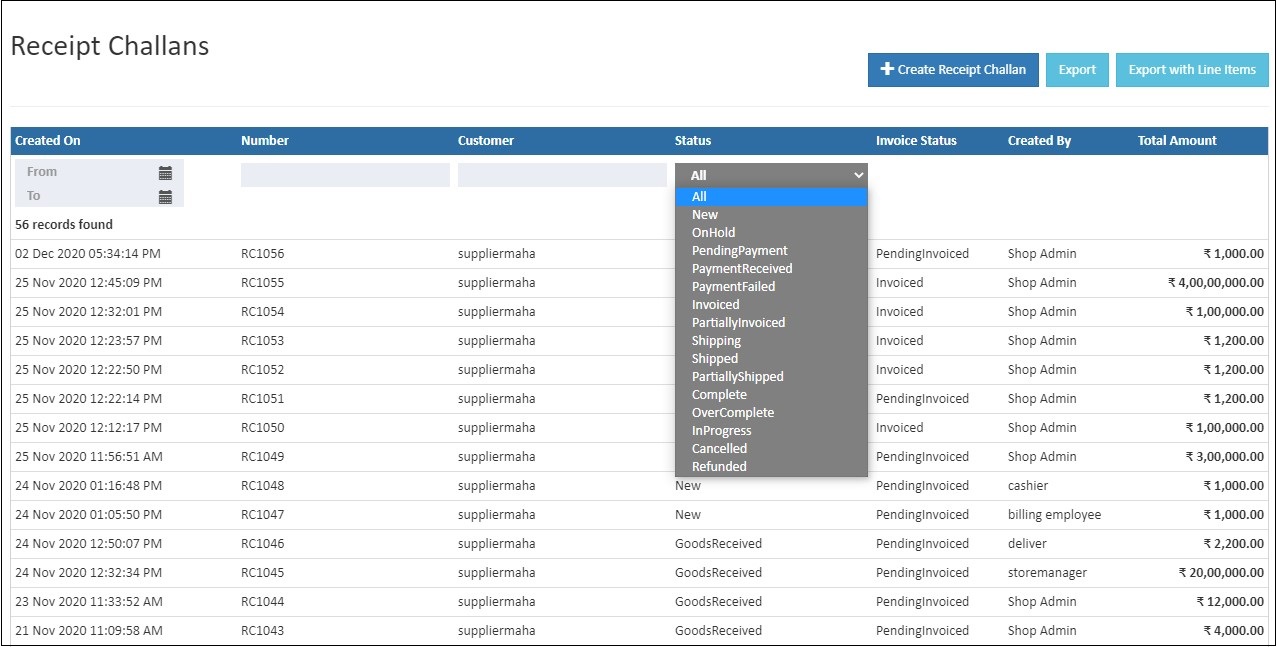Open receipt challan RC1054

[x=263, y=312]
